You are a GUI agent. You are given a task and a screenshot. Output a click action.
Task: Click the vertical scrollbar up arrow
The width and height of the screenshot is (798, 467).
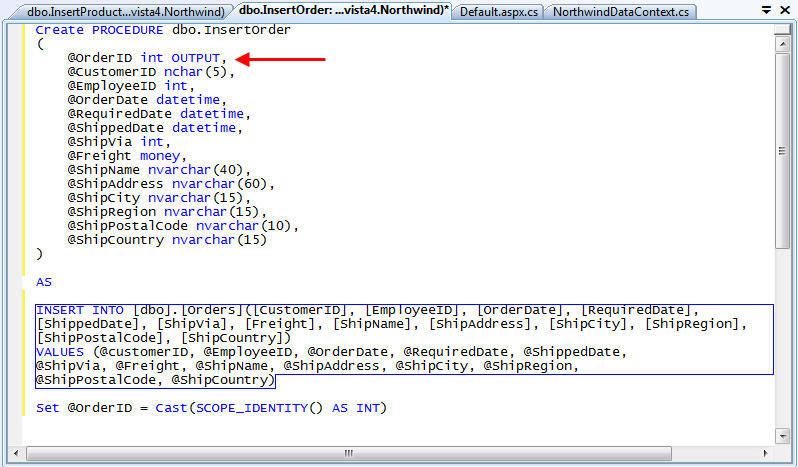(782, 44)
